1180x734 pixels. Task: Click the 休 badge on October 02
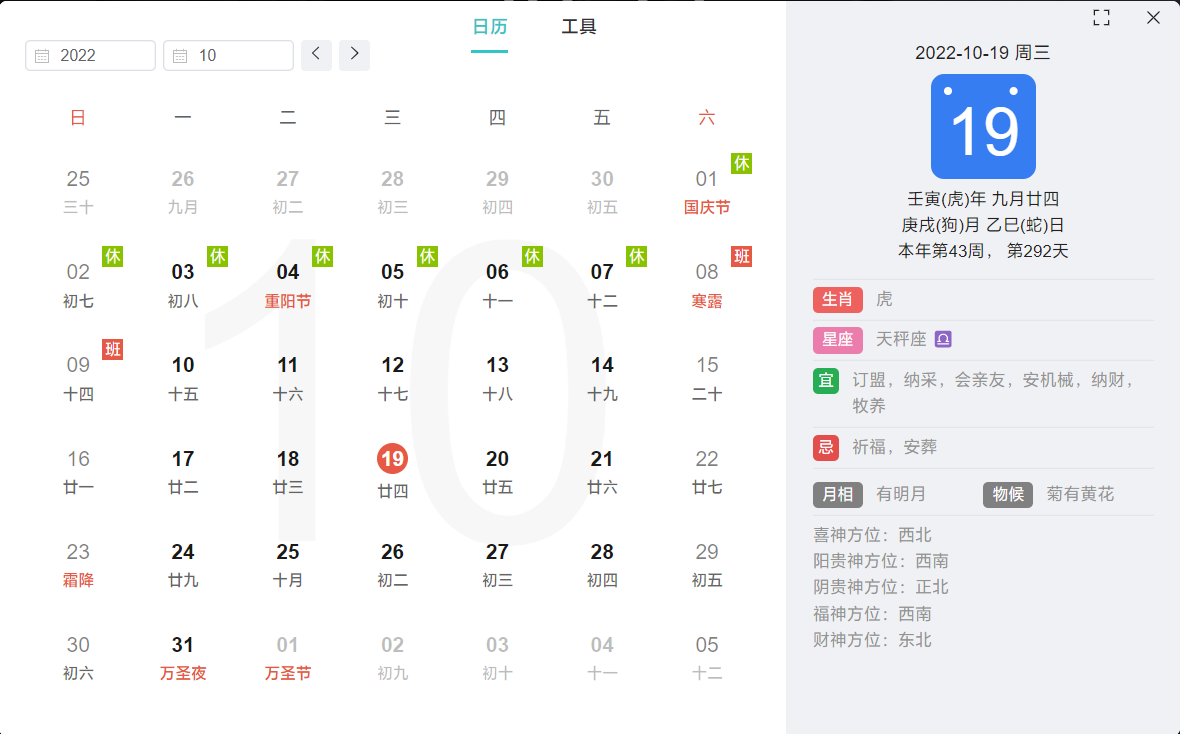click(113, 257)
